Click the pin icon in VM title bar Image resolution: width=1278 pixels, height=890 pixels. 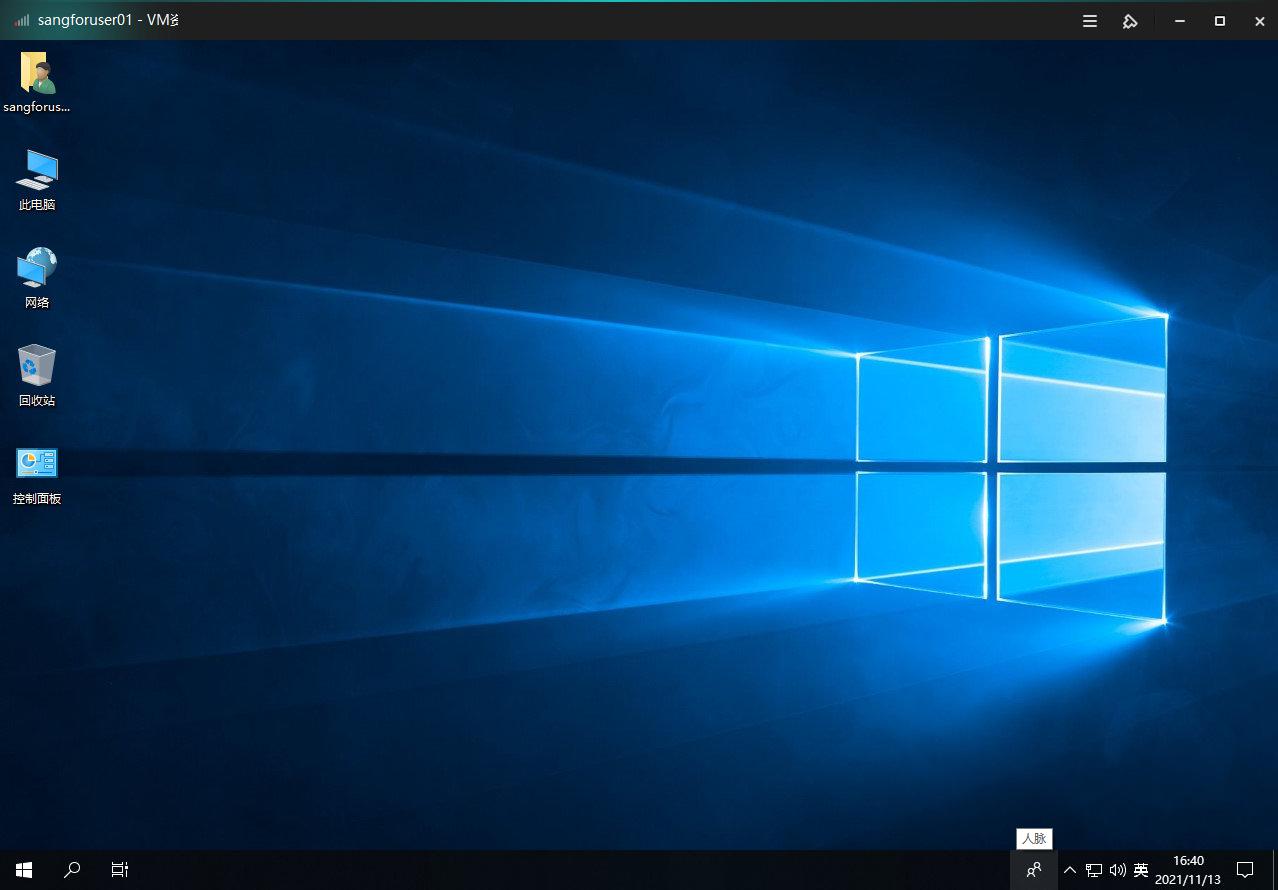coord(1130,21)
